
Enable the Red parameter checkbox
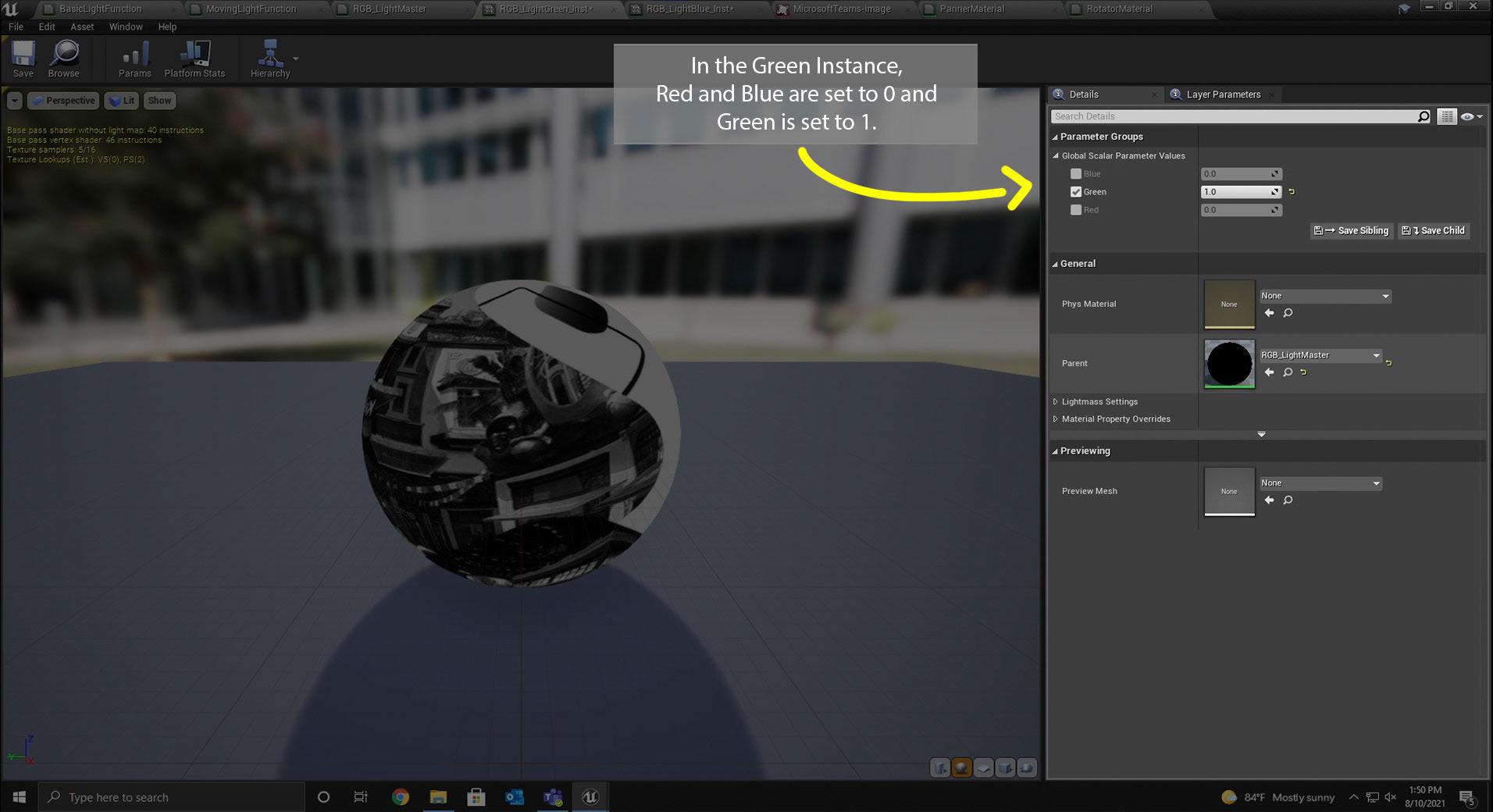click(x=1076, y=210)
